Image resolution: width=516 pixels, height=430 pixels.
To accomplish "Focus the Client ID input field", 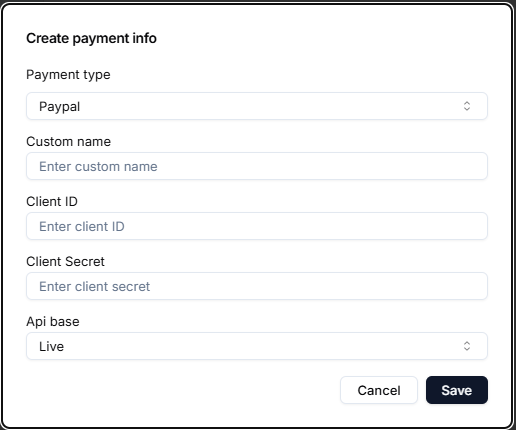I will point(257,226).
